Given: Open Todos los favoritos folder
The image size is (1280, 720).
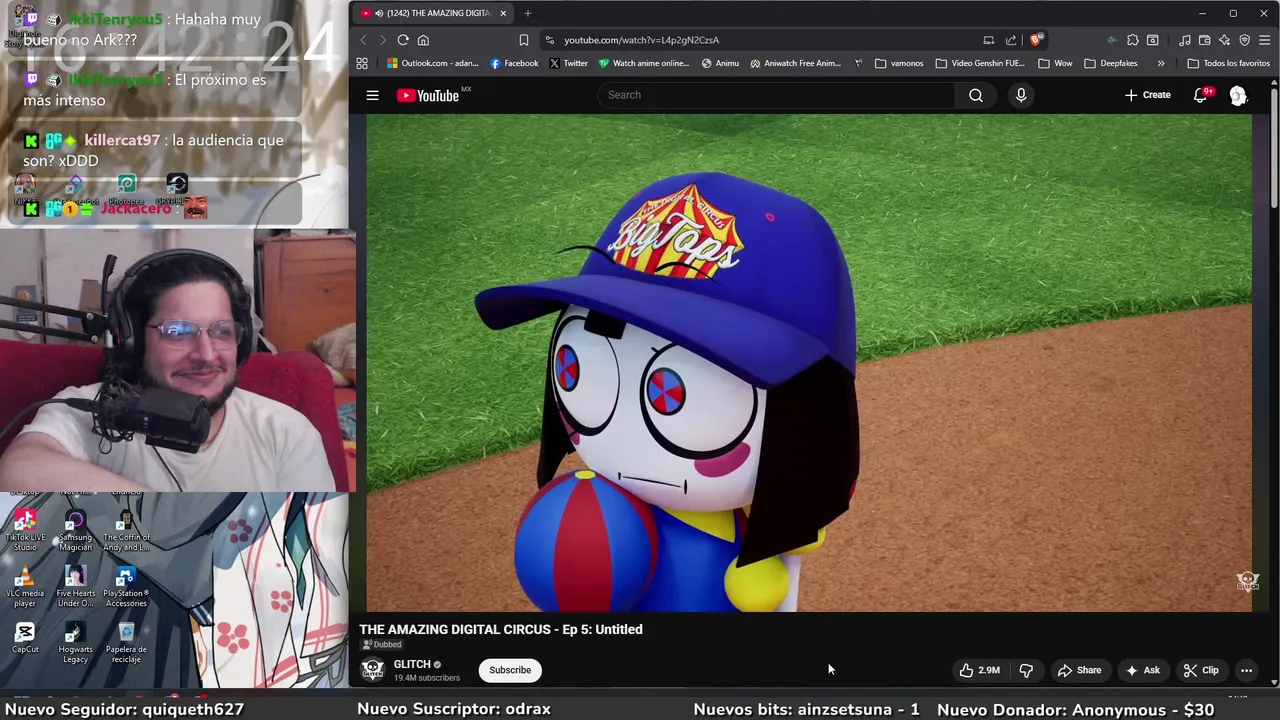Looking at the screenshot, I should click(x=1228, y=63).
